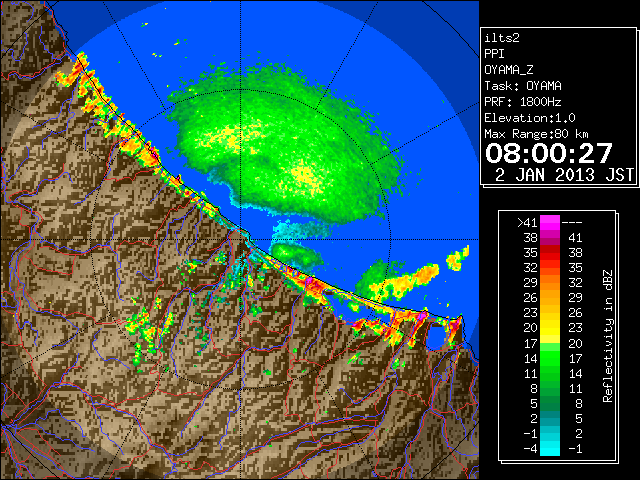Select the "PPI" scan type text
This screenshot has height=480, width=640.
point(494,54)
